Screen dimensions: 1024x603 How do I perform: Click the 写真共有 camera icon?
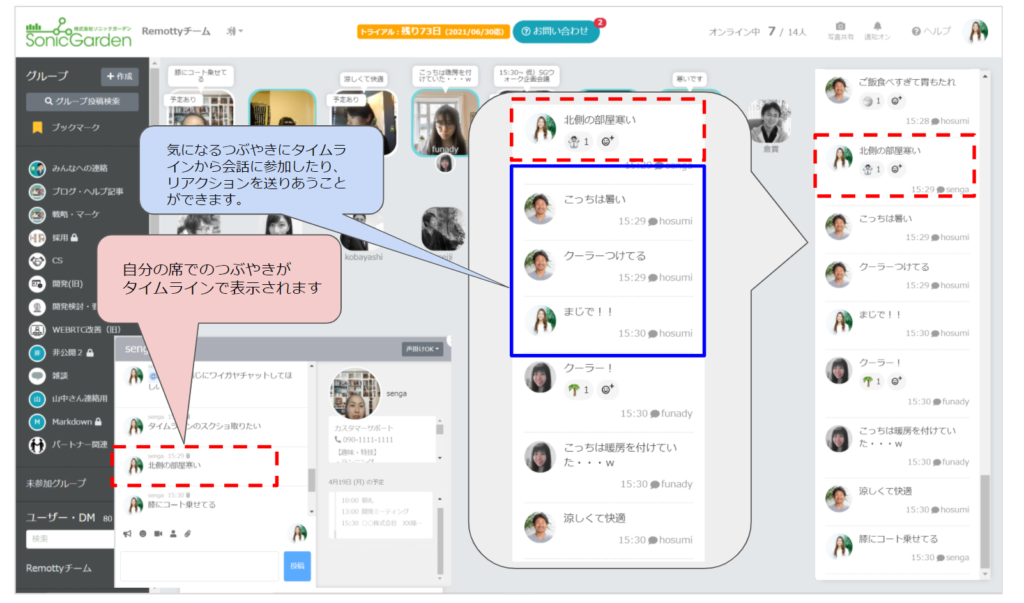[x=840, y=26]
